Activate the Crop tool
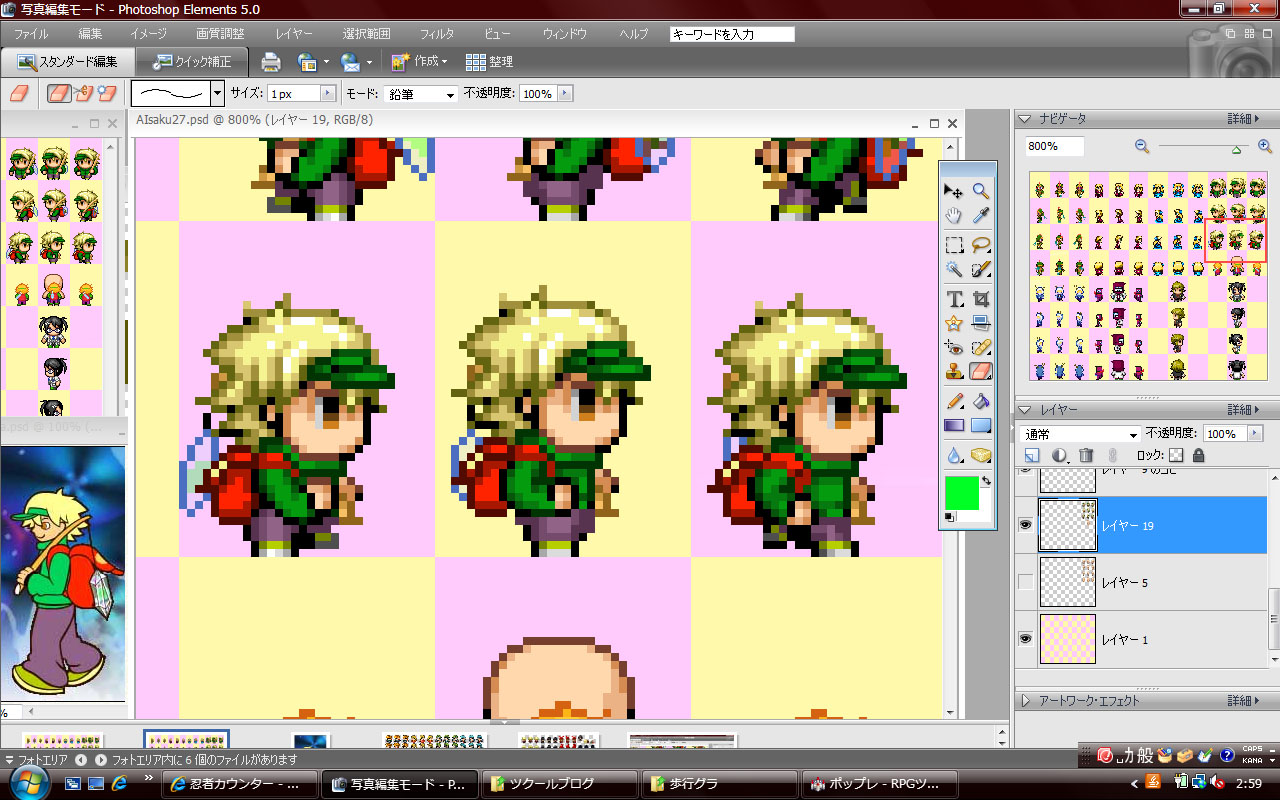Screen dimensions: 1280x800 pos(981,299)
